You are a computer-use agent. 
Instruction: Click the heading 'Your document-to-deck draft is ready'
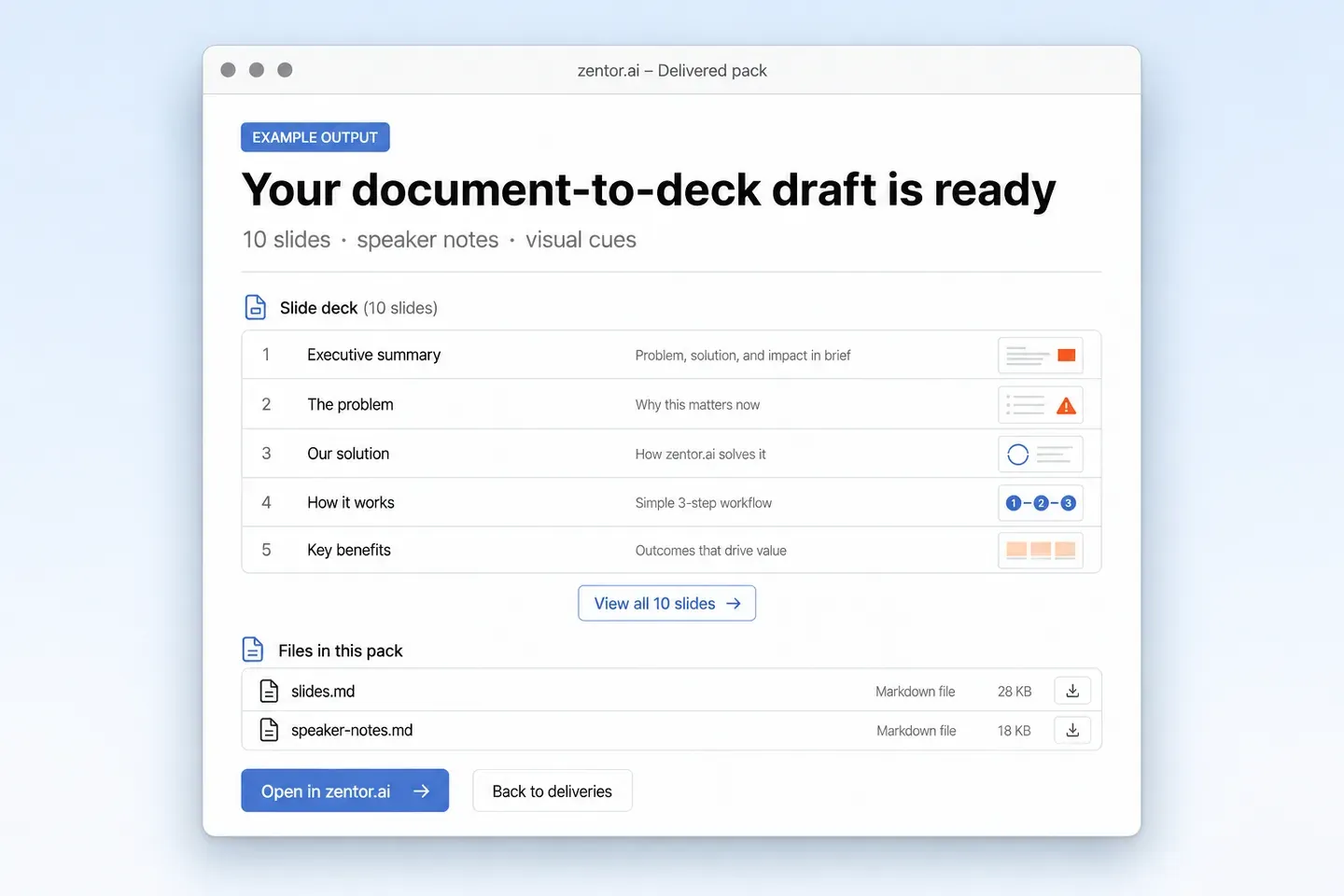pyautogui.click(x=649, y=189)
